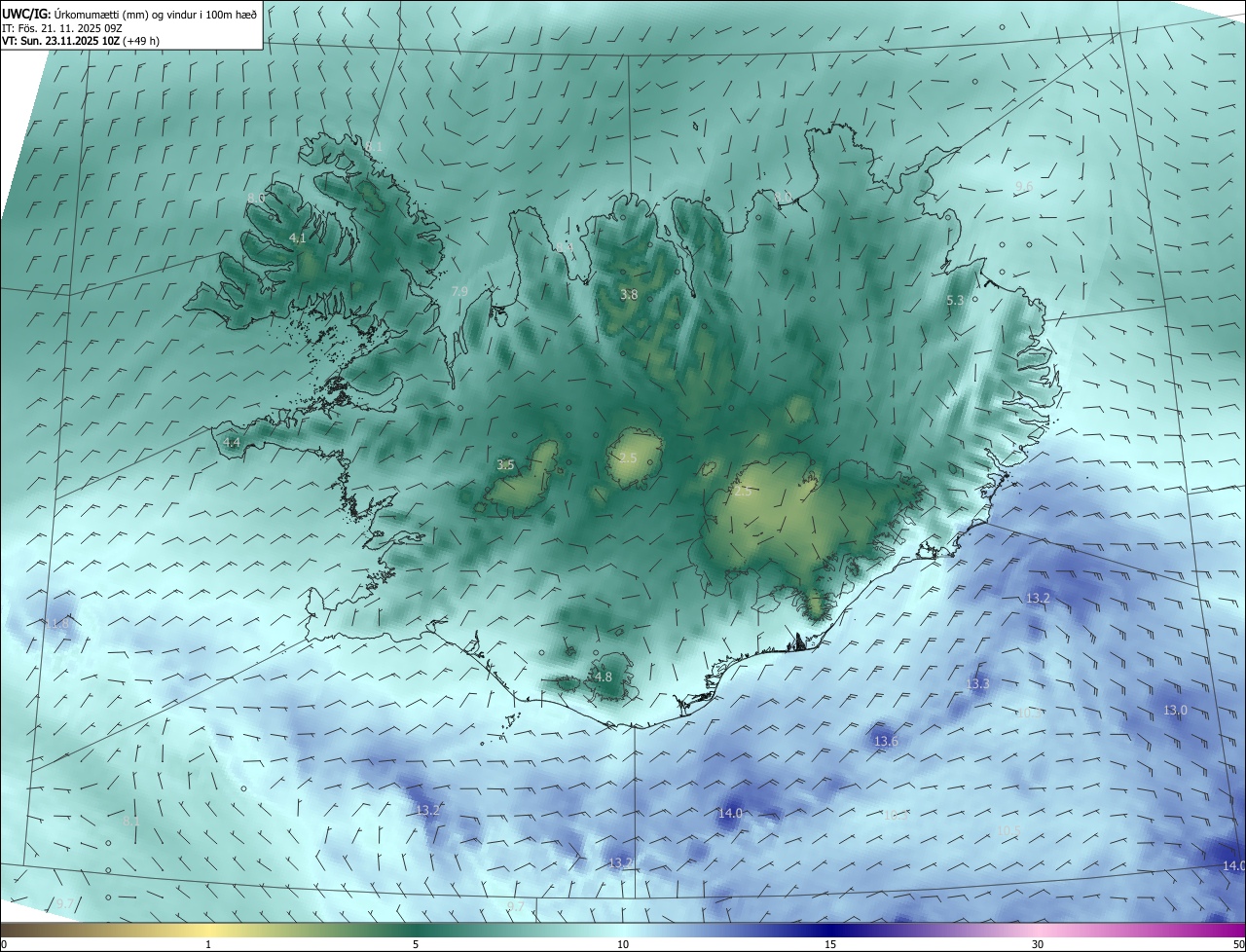Click the 3.5 value label
Screen dimensions: 1246x952
pyautogui.click(x=505, y=465)
